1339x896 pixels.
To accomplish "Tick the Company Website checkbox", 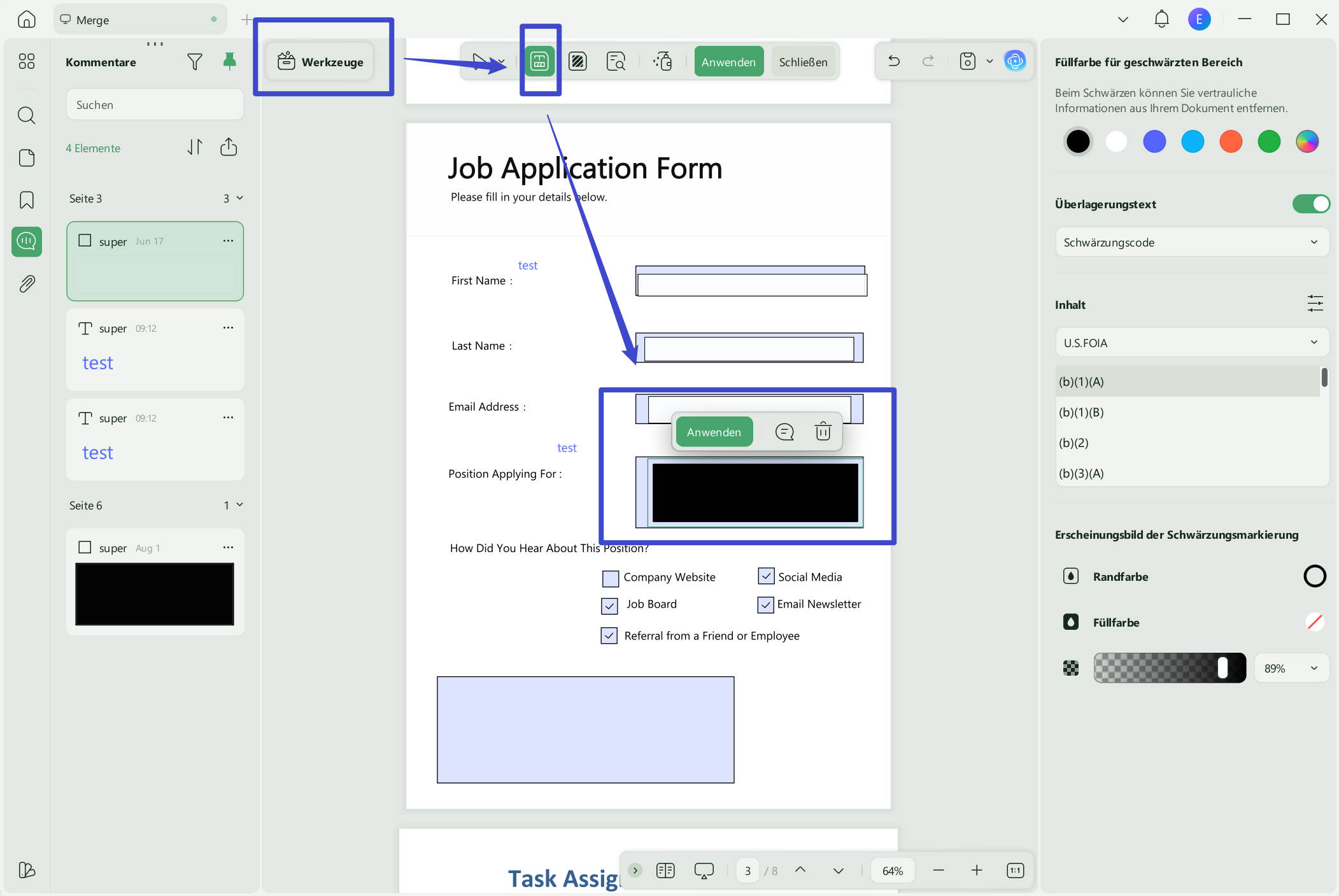I will click(x=610, y=578).
